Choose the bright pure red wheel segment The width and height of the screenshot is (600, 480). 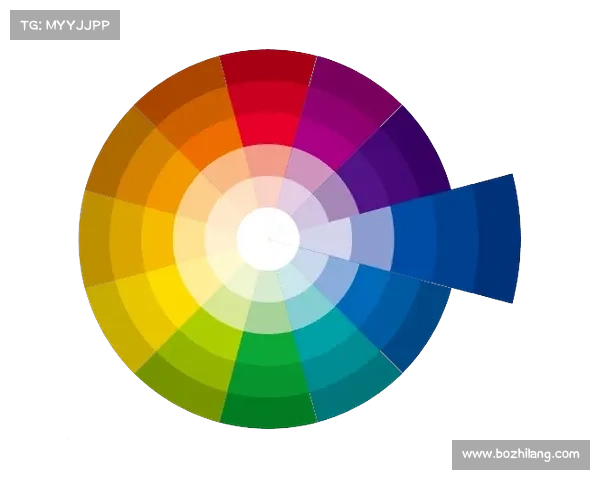(x=264, y=128)
